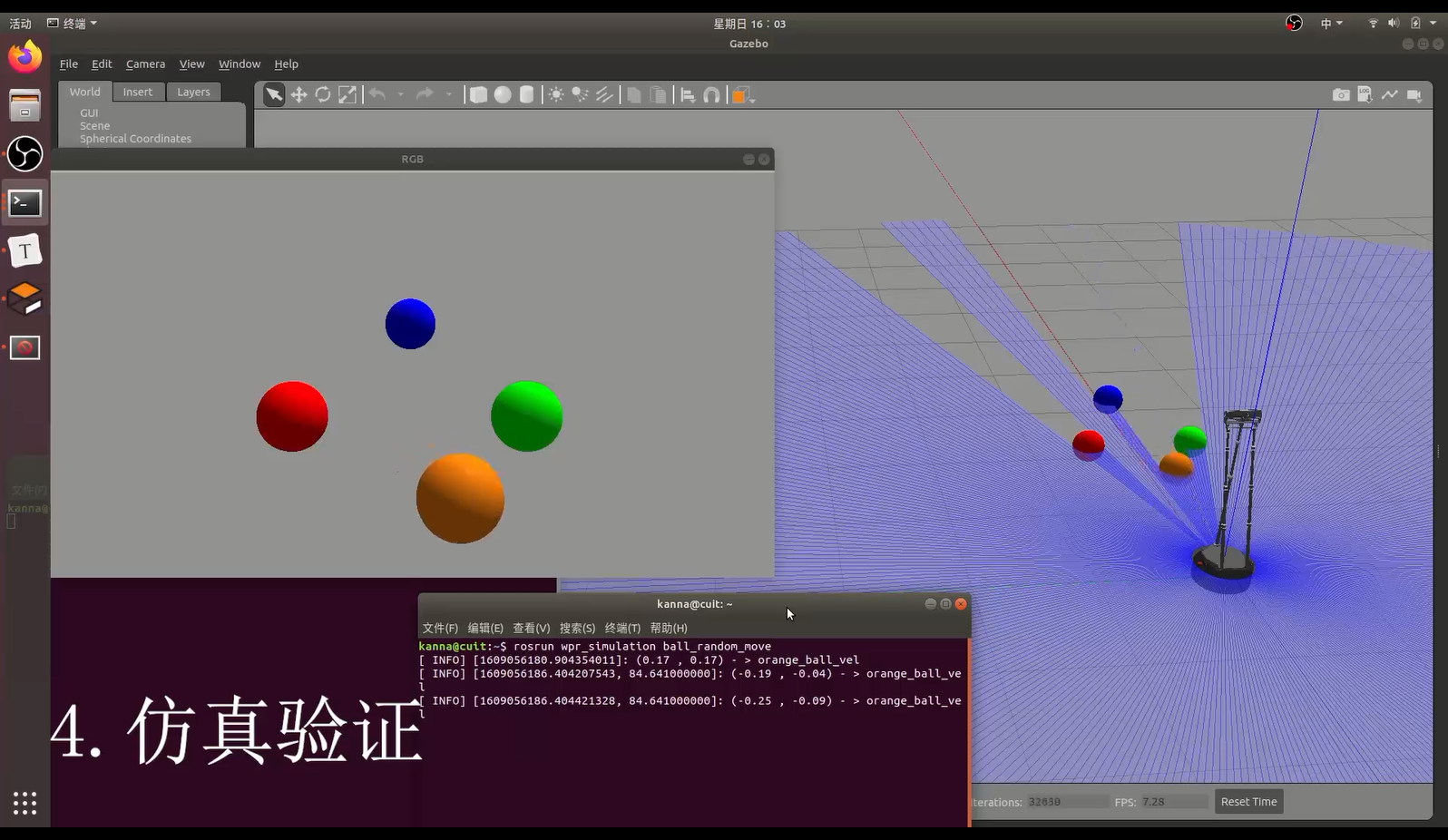Insert a box shape
Viewport: 1448px width, 840px height.
tap(478, 94)
